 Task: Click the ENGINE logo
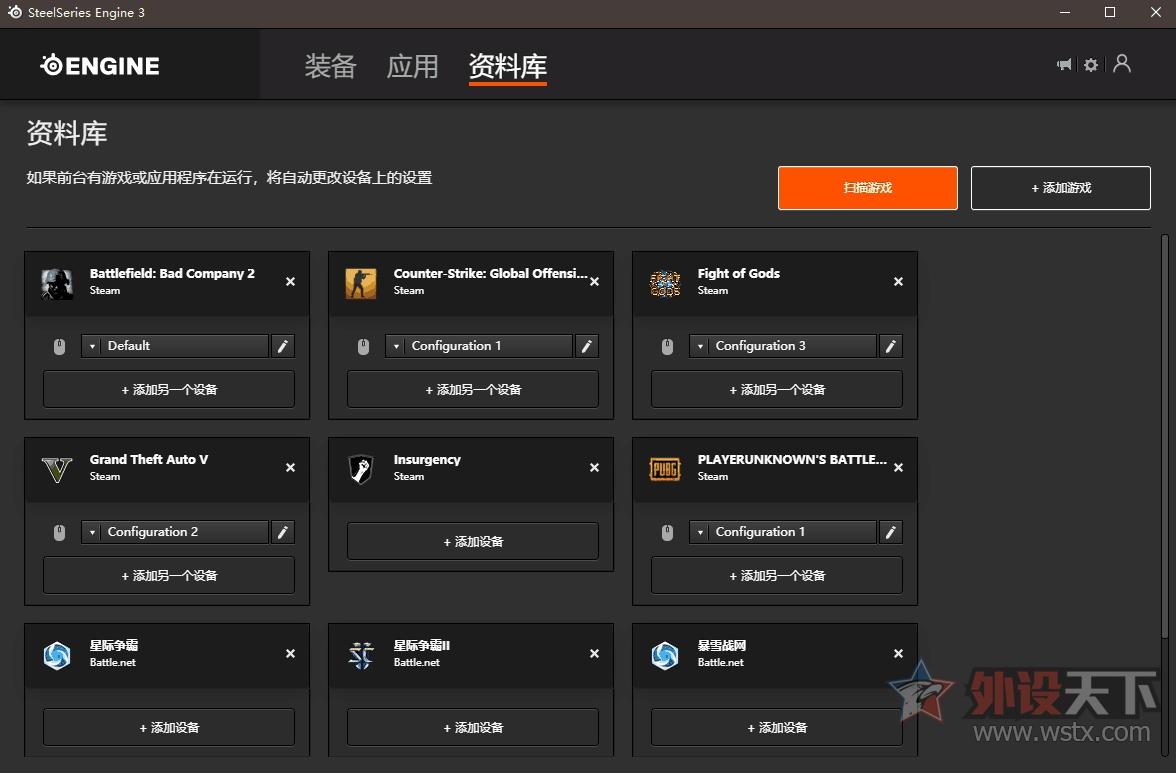tap(100, 65)
